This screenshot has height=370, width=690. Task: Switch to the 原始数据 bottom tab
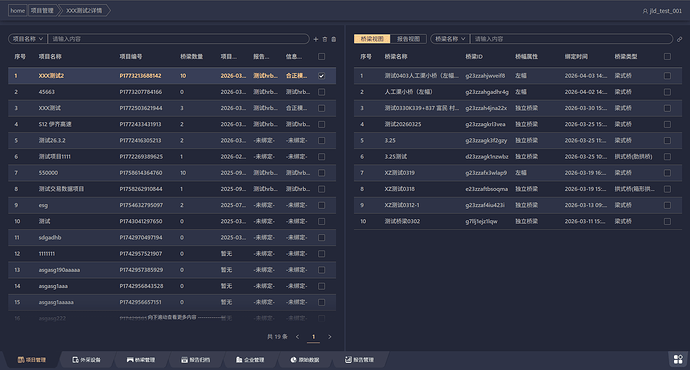tap(305, 360)
